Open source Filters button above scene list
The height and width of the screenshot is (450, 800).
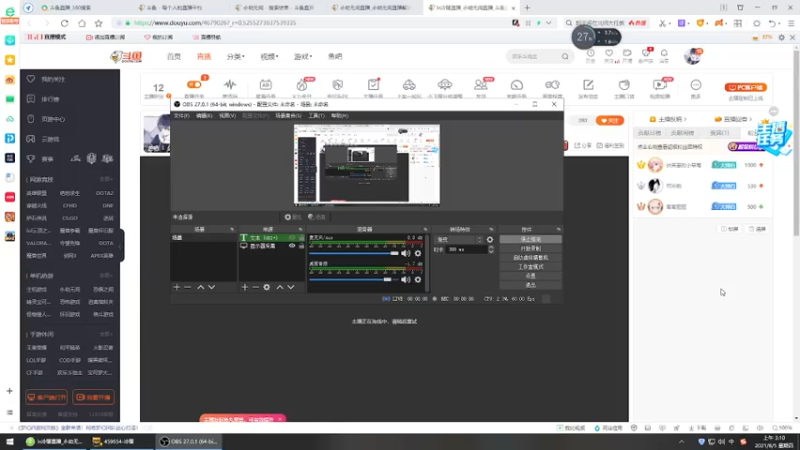pos(317,217)
